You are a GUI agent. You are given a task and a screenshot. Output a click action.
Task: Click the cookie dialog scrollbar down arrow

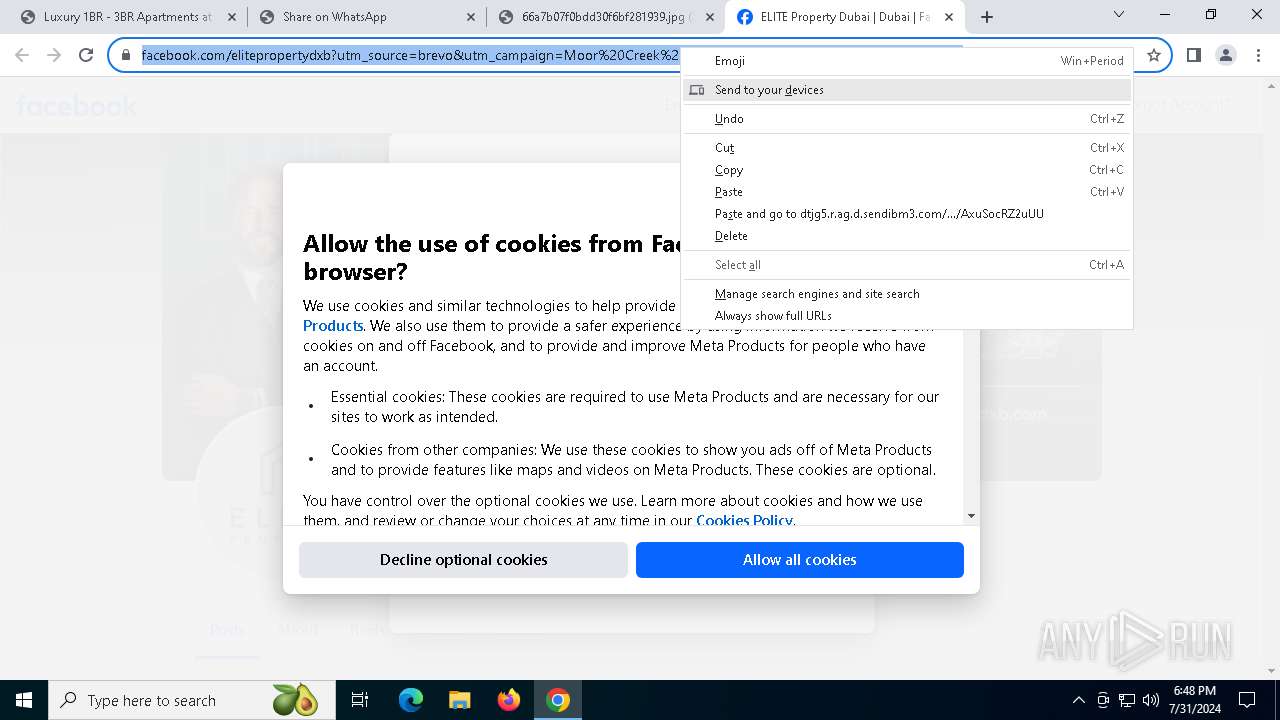(x=971, y=516)
